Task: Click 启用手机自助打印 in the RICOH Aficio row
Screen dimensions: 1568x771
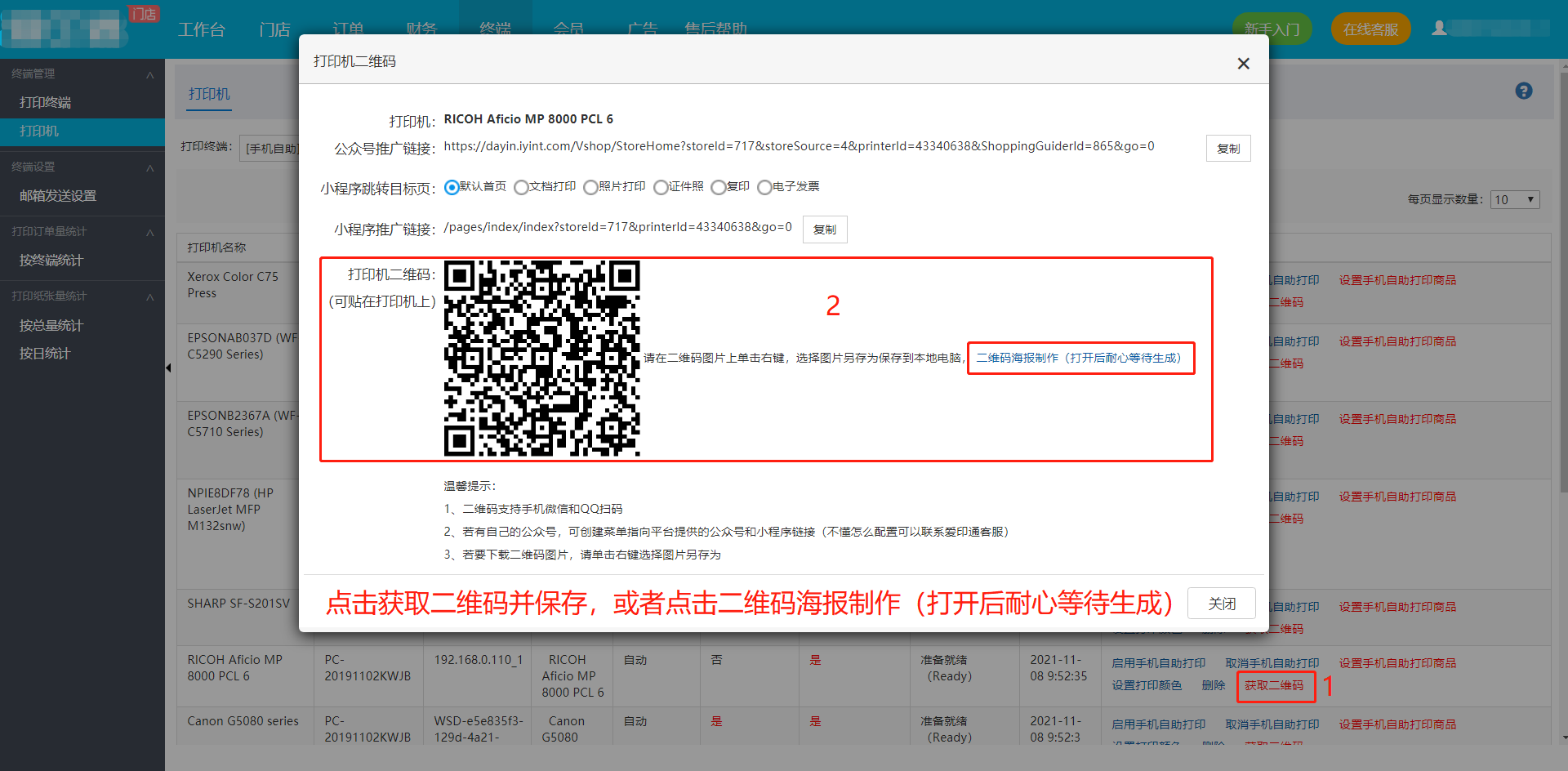Action: (x=1159, y=663)
